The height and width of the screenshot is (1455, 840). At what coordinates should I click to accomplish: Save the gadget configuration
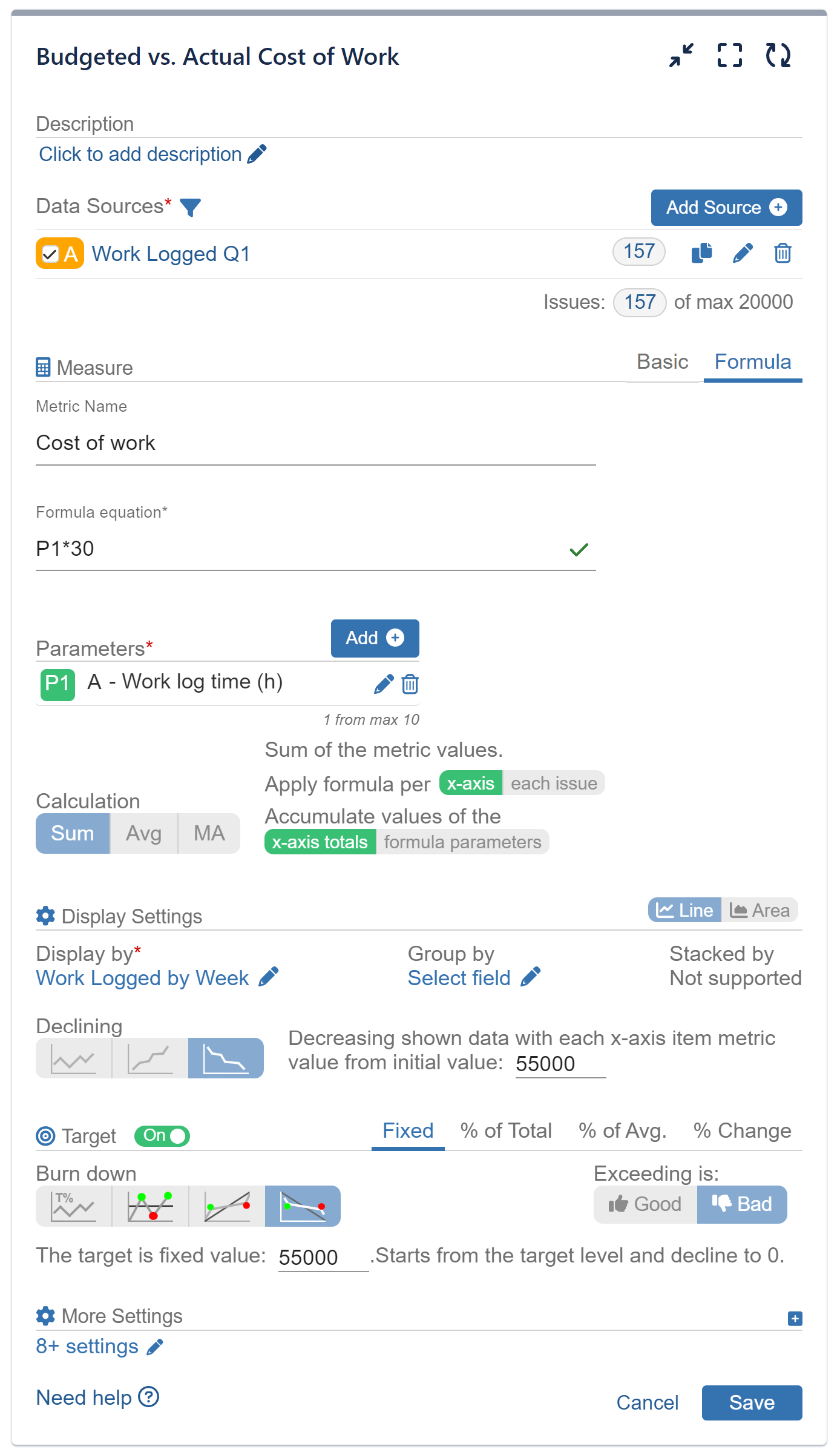click(752, 1403)
